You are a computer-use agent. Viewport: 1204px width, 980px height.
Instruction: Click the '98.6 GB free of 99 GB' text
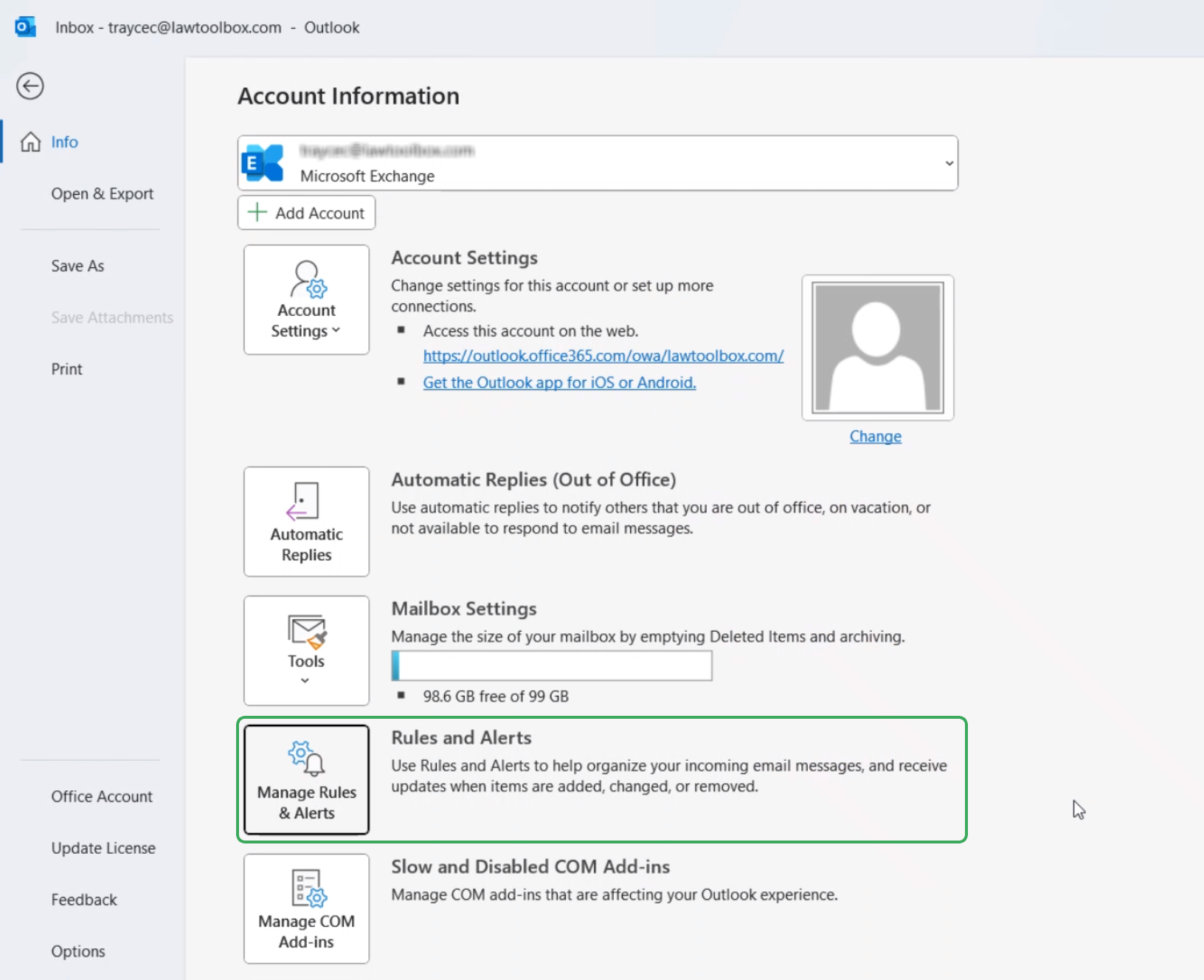pyautogui.click(x=496, y=697)
